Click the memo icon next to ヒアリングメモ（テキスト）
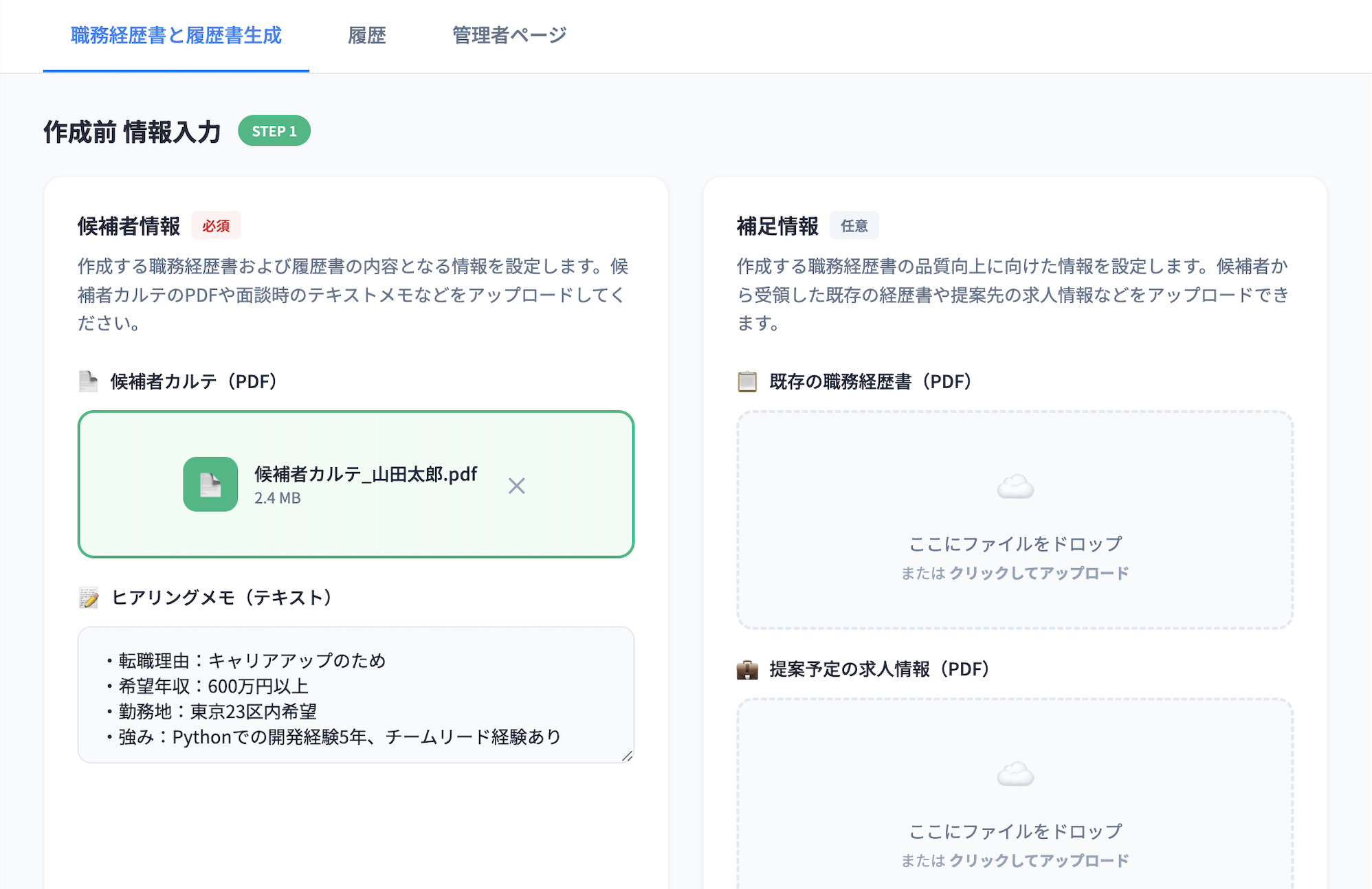This screenshot has width=1372, height=889. [88, 598]
